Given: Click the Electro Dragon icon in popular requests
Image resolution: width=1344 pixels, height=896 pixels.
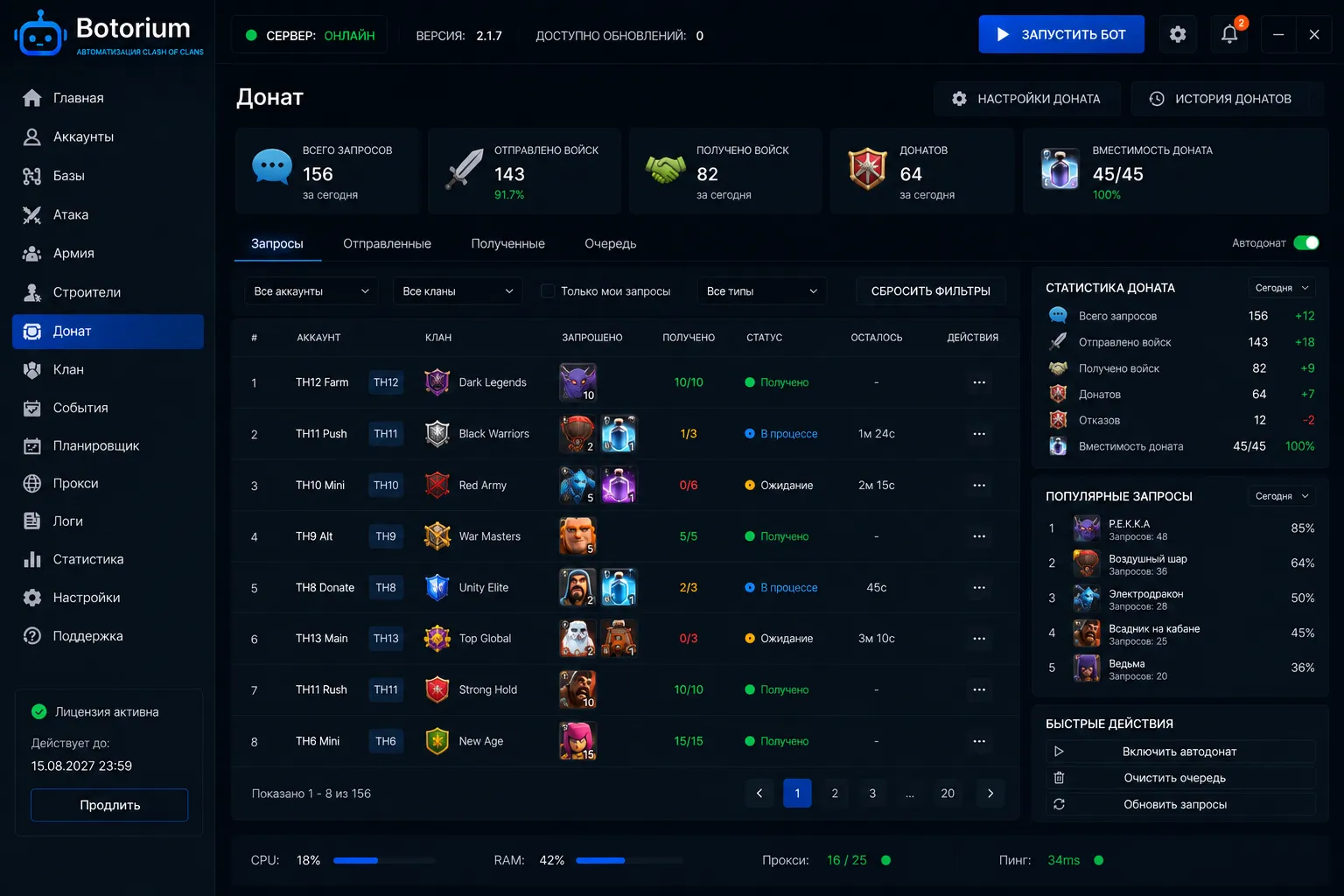Looking at the screenshot, I should (1087, 598).
